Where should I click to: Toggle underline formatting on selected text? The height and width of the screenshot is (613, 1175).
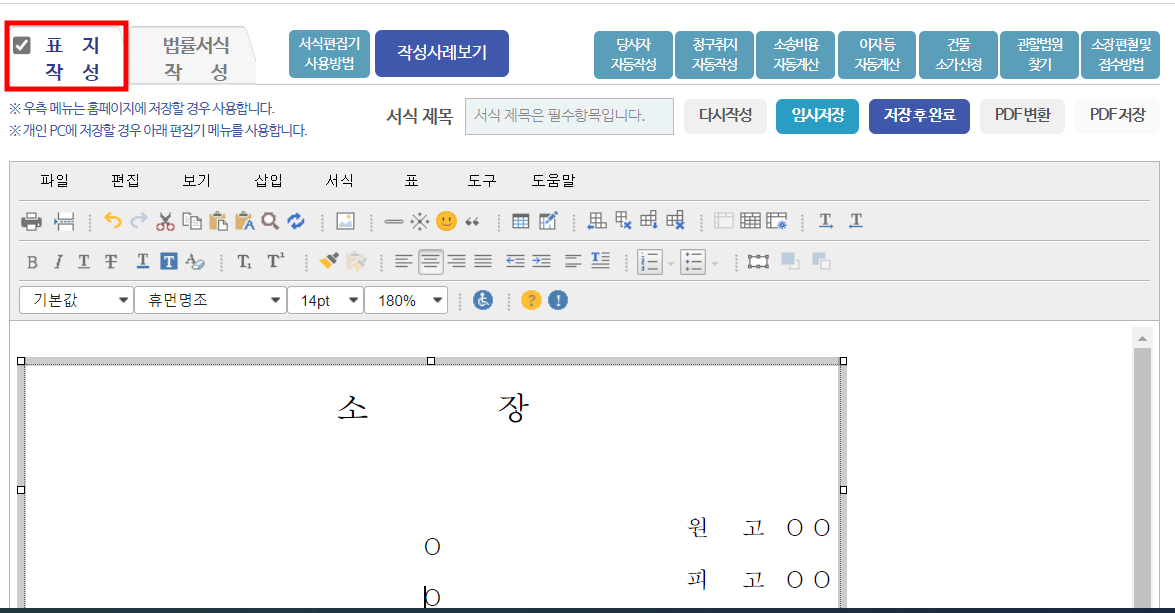[x=83, y=261]
